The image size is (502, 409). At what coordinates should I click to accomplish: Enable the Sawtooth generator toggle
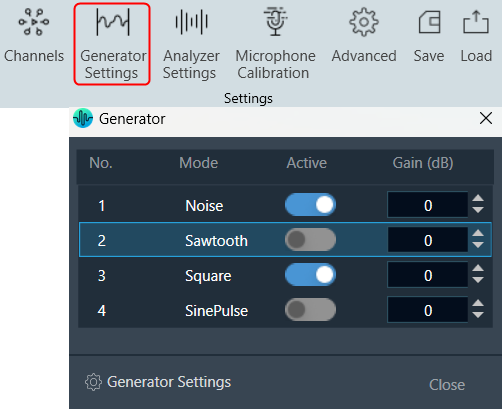click(x=310, y=239)
